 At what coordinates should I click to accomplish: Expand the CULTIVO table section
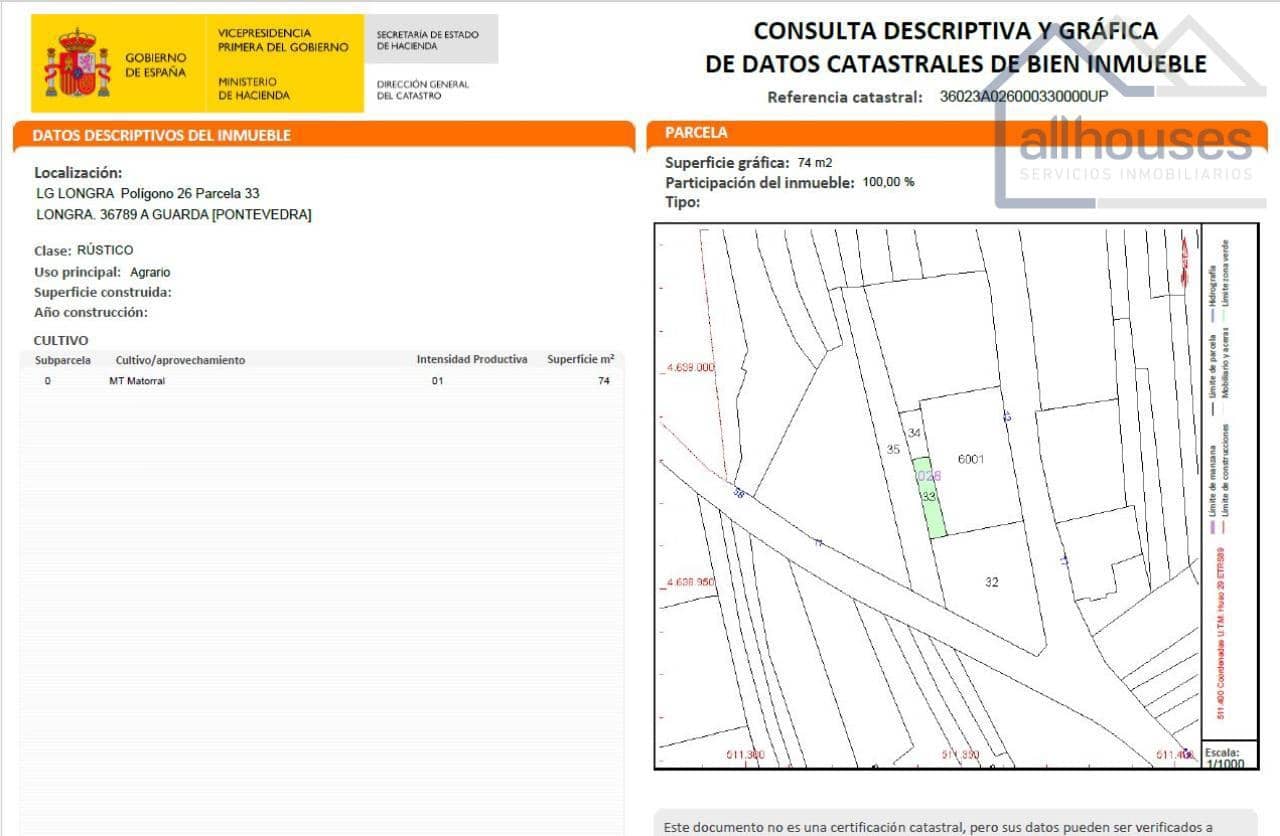[60, 340]
